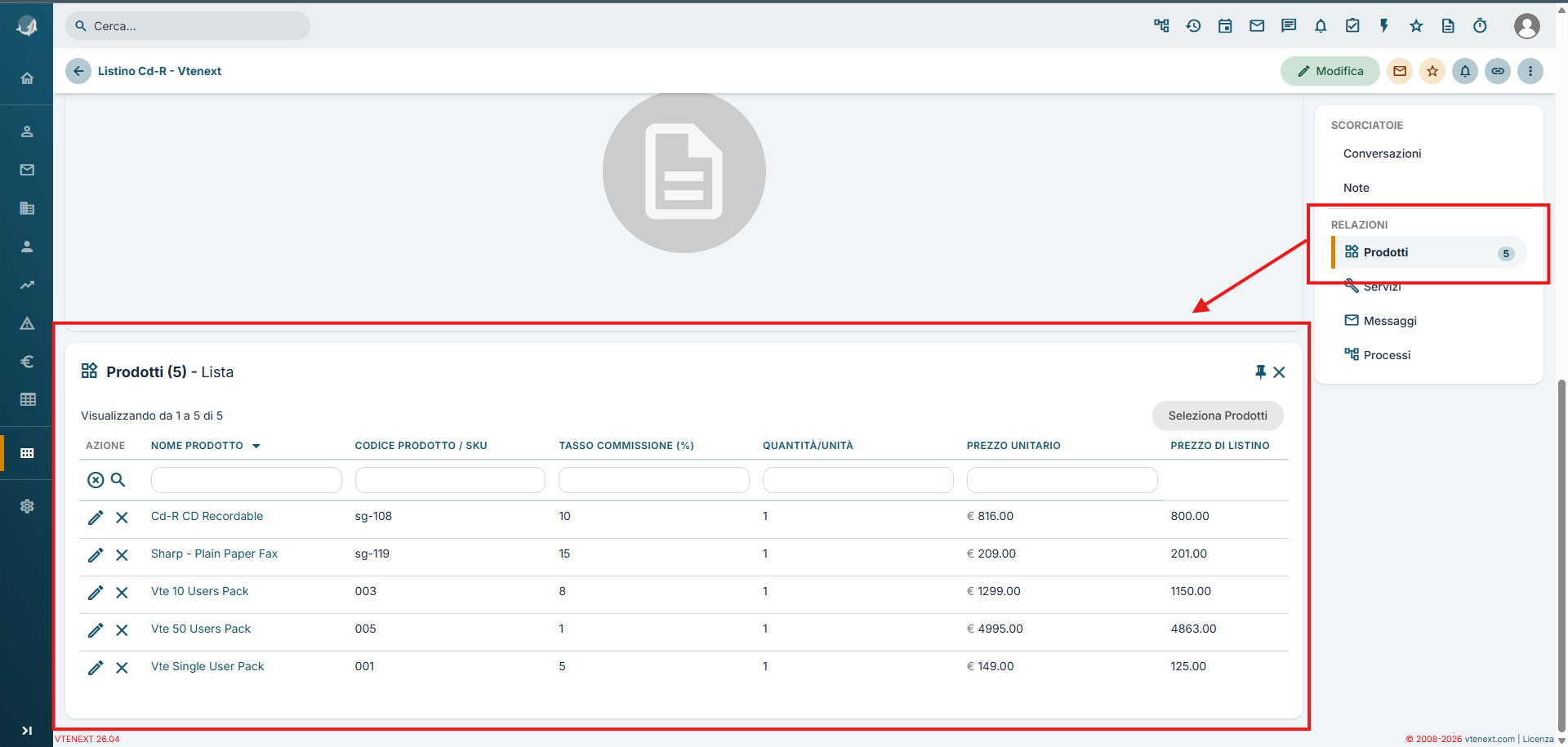Open the Licenza link in footer

(1538, 739)
